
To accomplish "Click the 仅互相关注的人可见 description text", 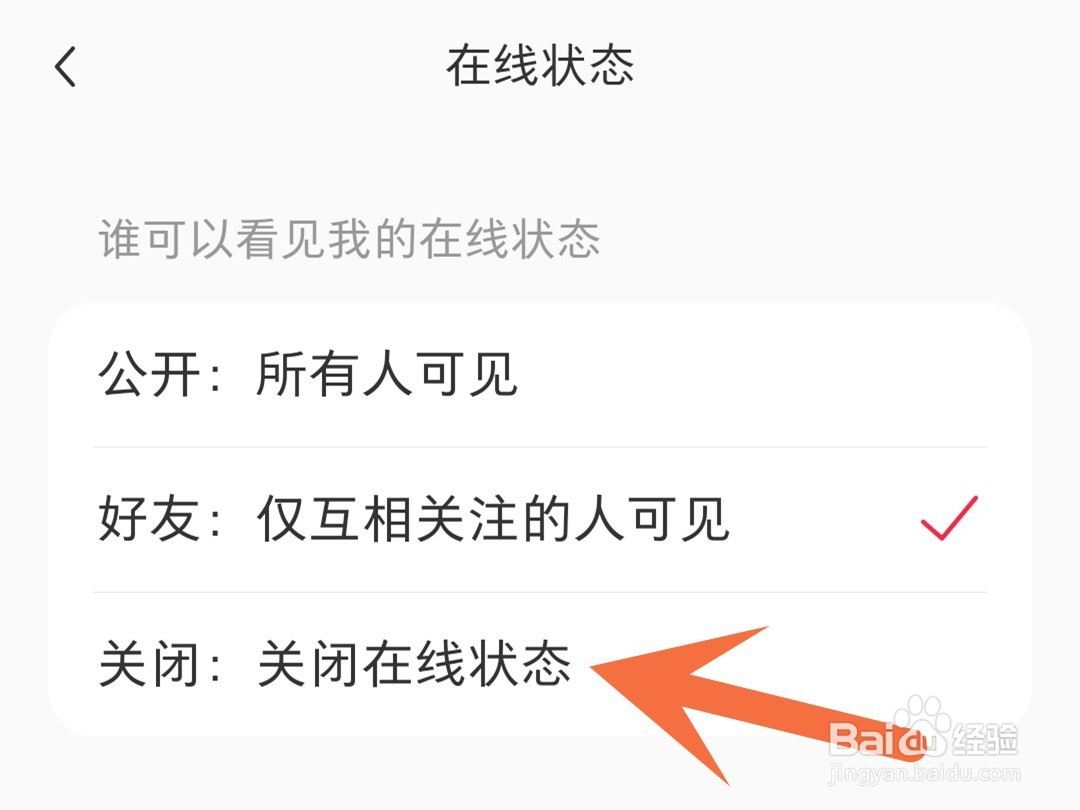I will [493, 519].
